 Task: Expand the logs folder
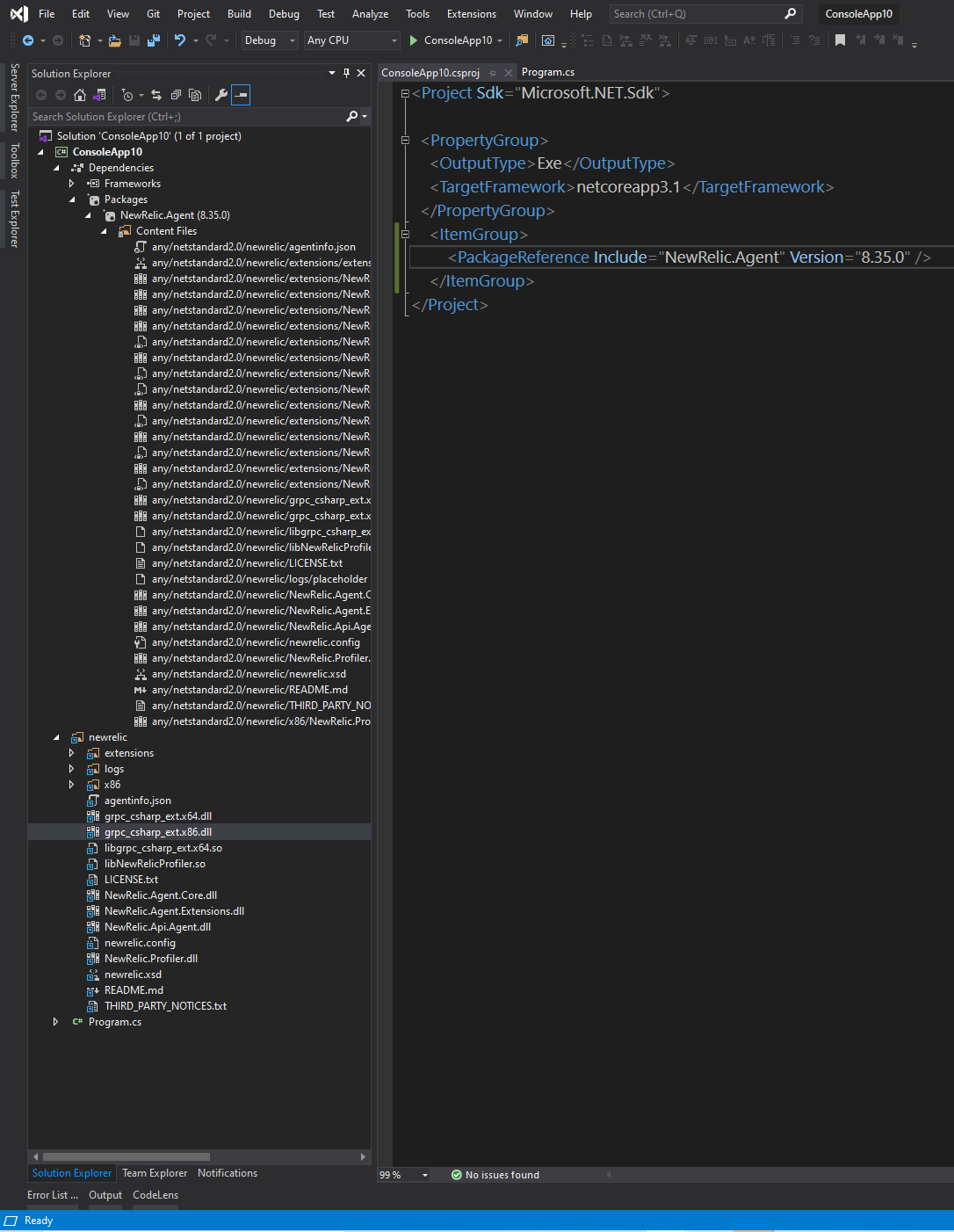click(x=72, y=769)
